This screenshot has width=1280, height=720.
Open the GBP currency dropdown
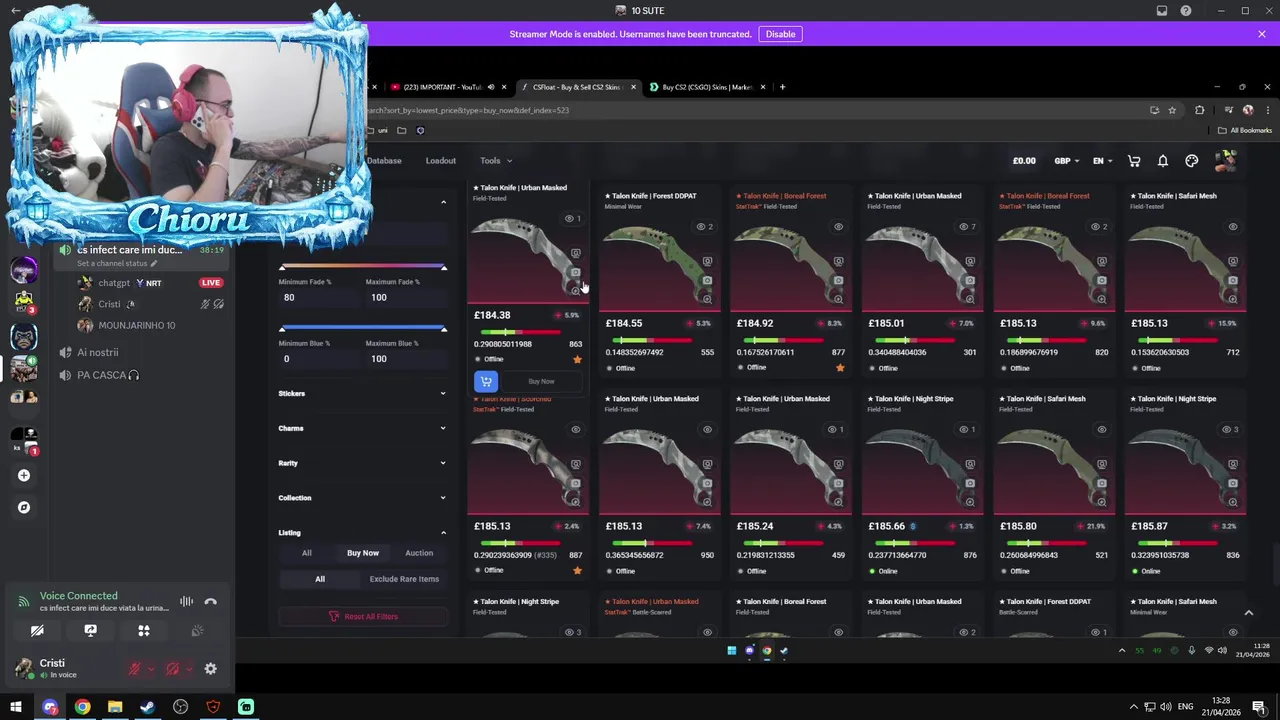[1067, 161]
